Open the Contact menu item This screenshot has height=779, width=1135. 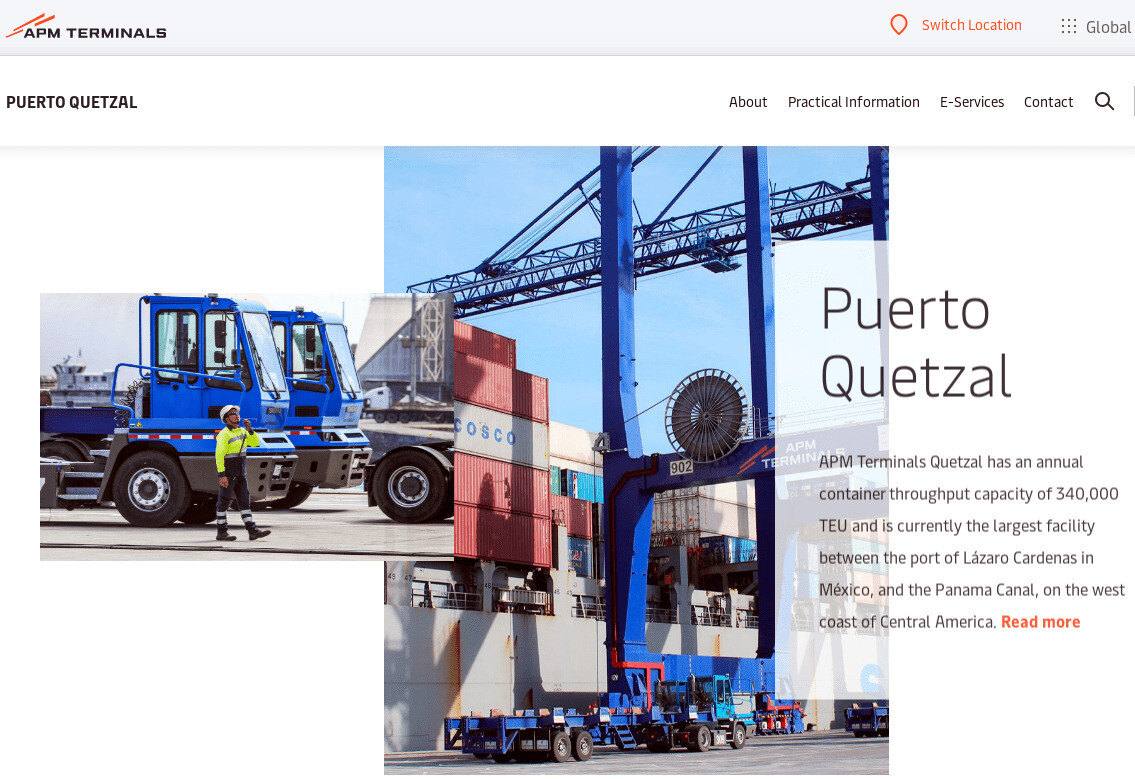[x=1048, y=102]
